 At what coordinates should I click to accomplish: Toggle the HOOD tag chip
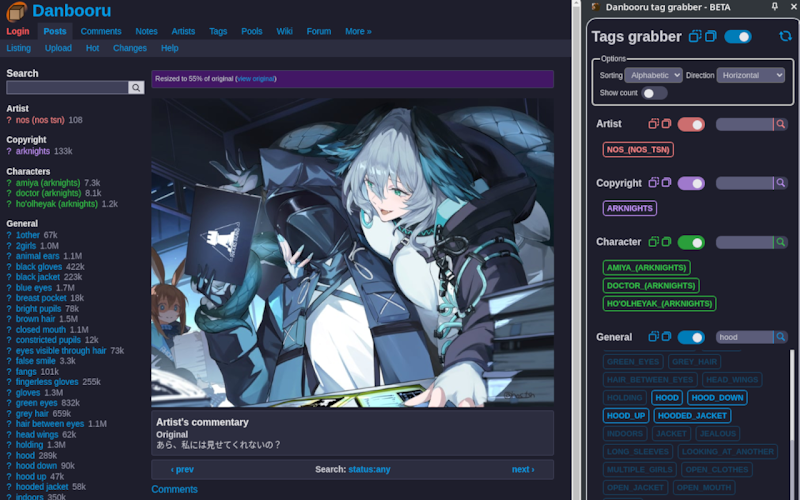[666, 397]
